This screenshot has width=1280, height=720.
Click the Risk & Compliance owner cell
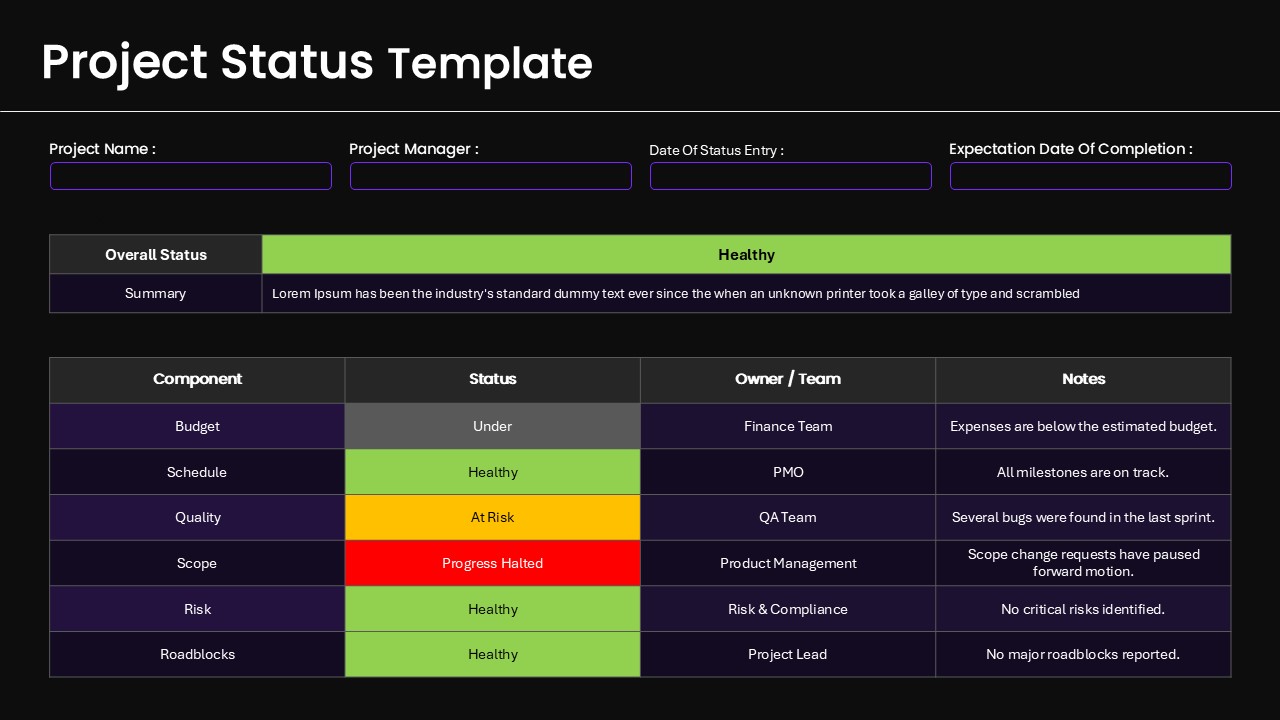click(788, 609)
